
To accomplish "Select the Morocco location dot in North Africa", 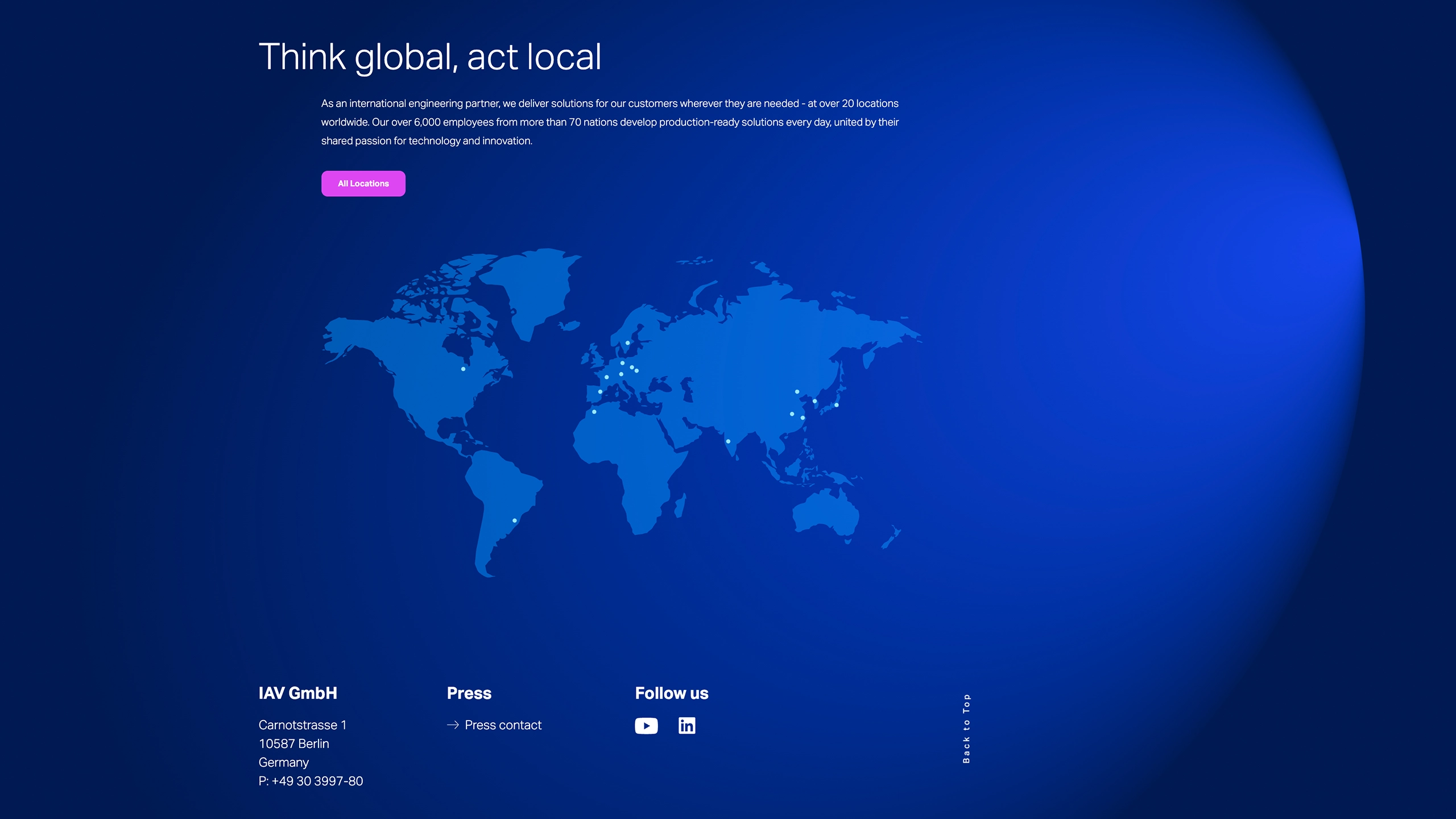I will (x=594, y=412).
